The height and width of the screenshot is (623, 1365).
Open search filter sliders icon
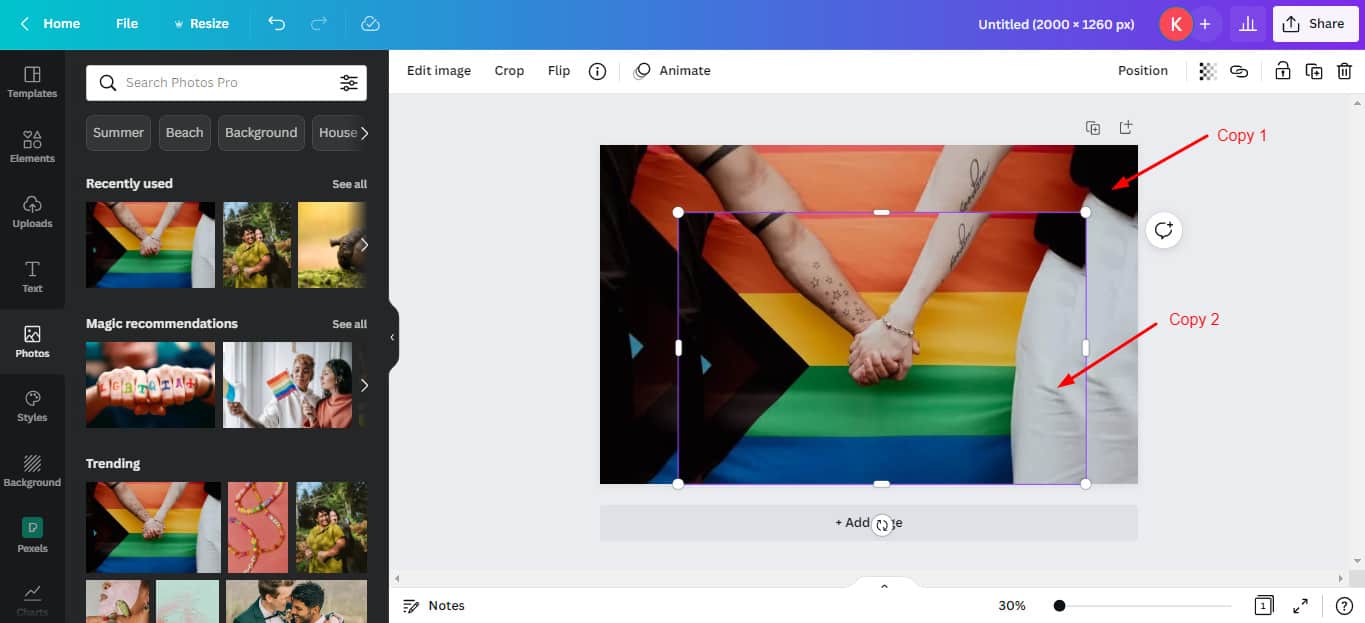pyautogui.click(x=348, y=83)
